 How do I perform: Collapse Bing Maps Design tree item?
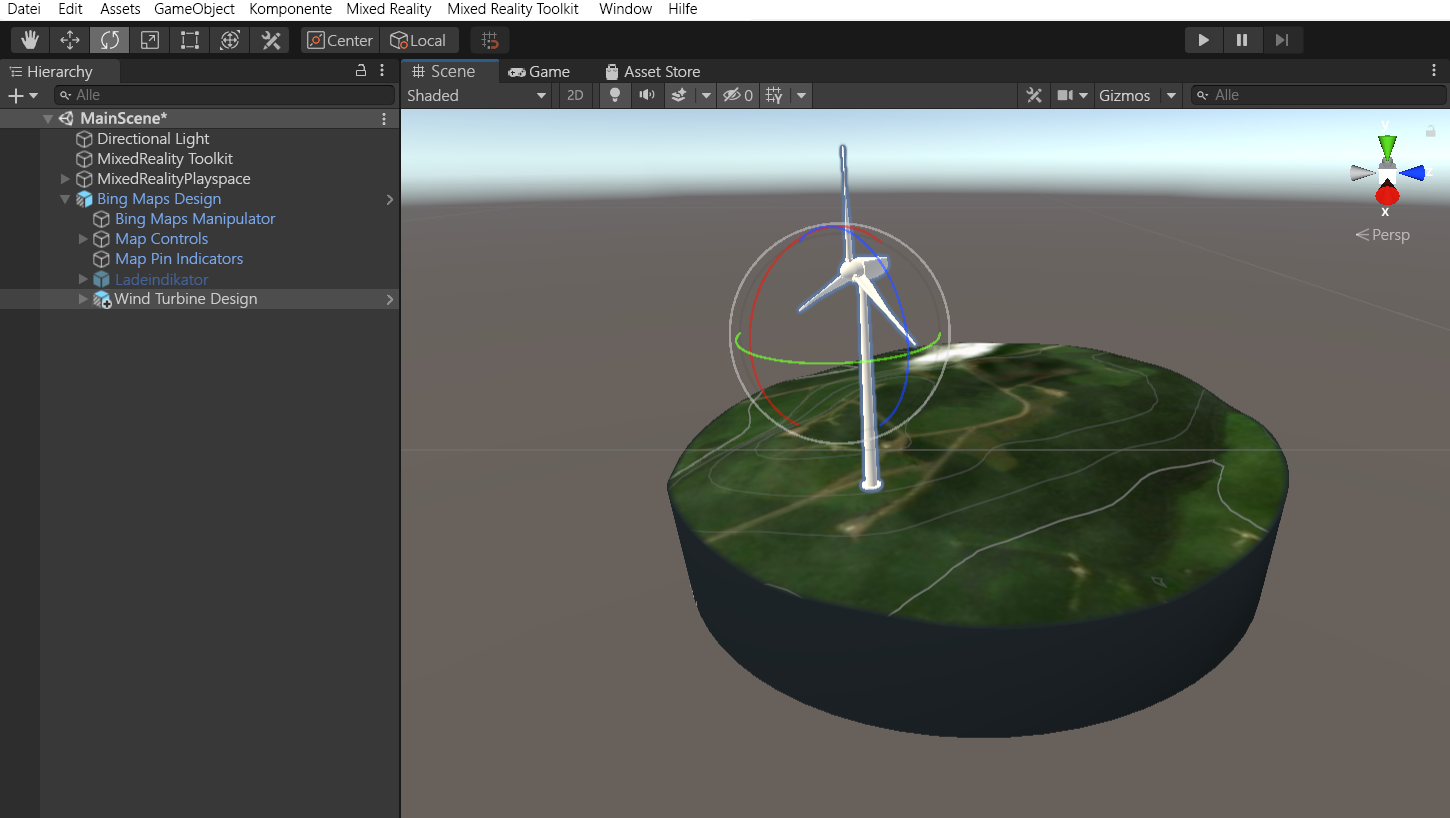pyautogui.click(x=65, y=199)
